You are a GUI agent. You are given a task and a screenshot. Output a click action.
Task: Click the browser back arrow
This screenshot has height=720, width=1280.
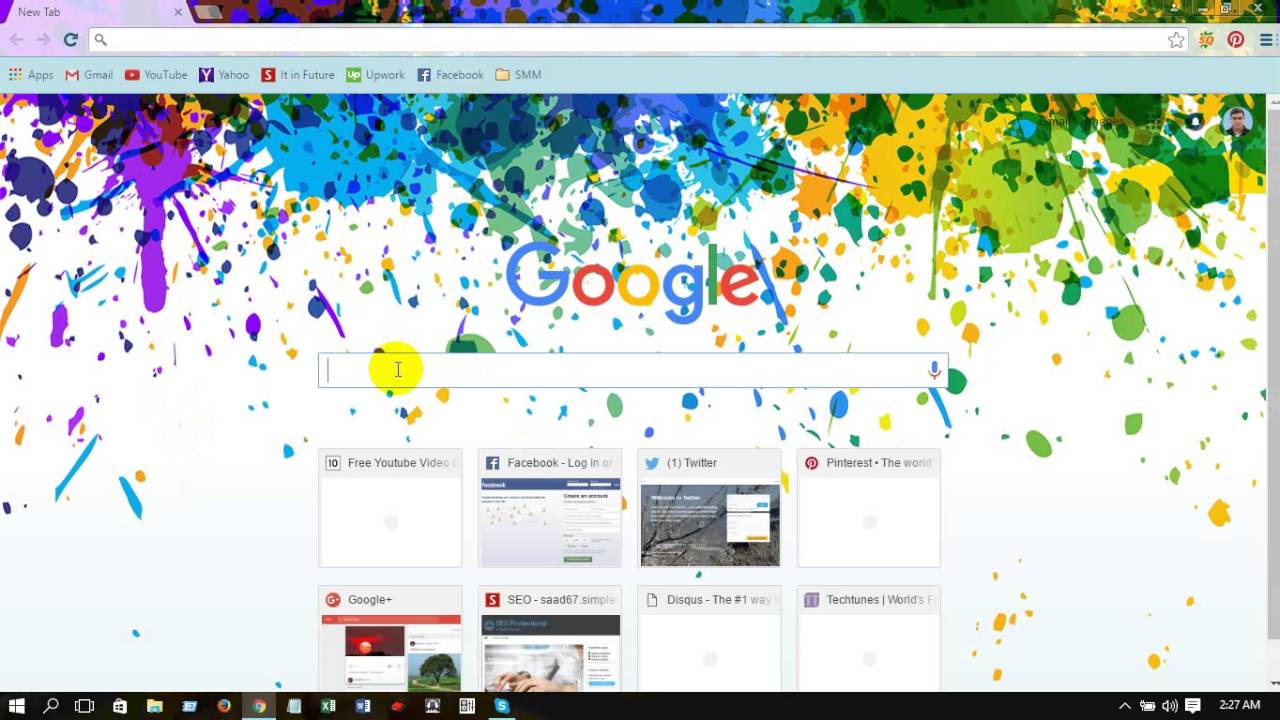coord(16,40)
